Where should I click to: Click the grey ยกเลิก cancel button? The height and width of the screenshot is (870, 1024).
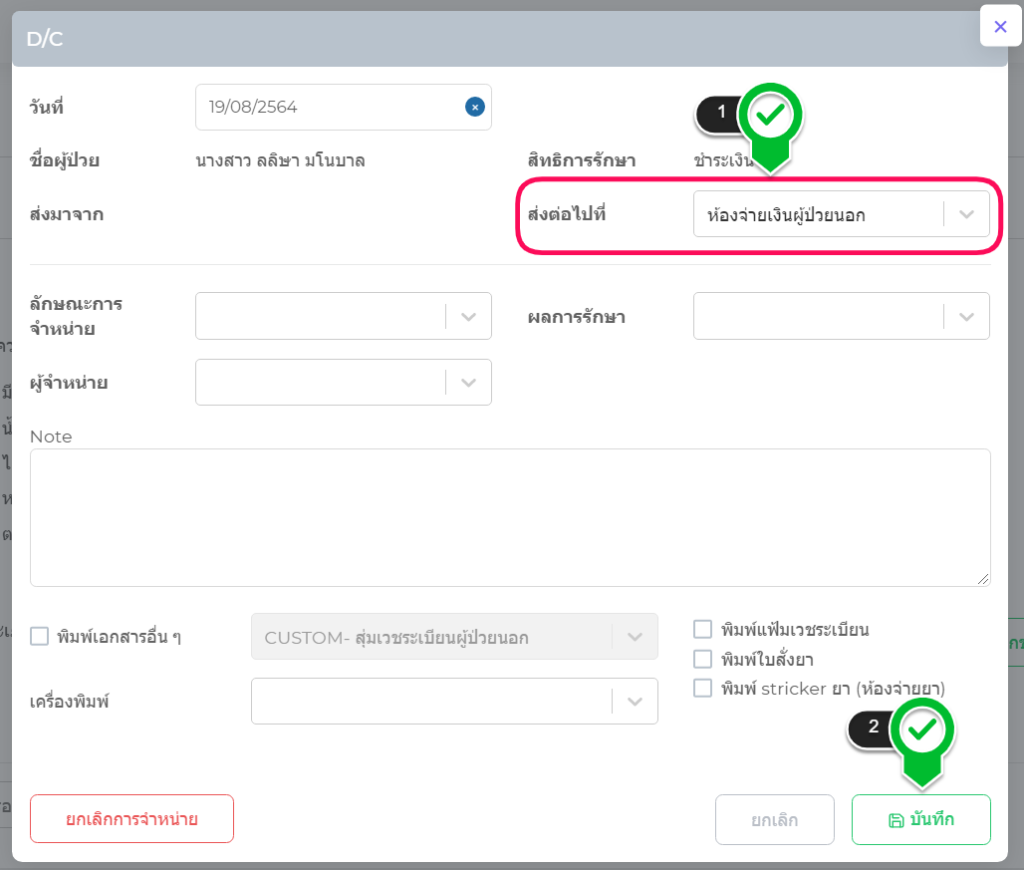click(774, 820)
